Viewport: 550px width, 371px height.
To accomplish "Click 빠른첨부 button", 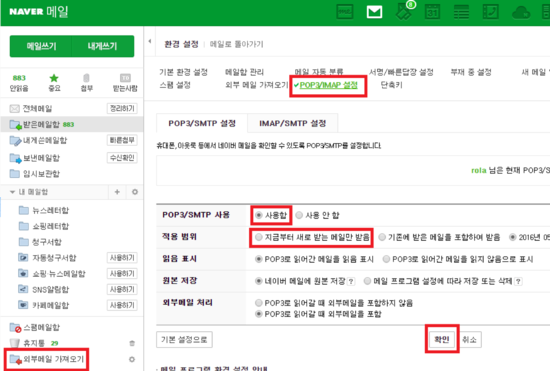I will (x=122, y=140).
